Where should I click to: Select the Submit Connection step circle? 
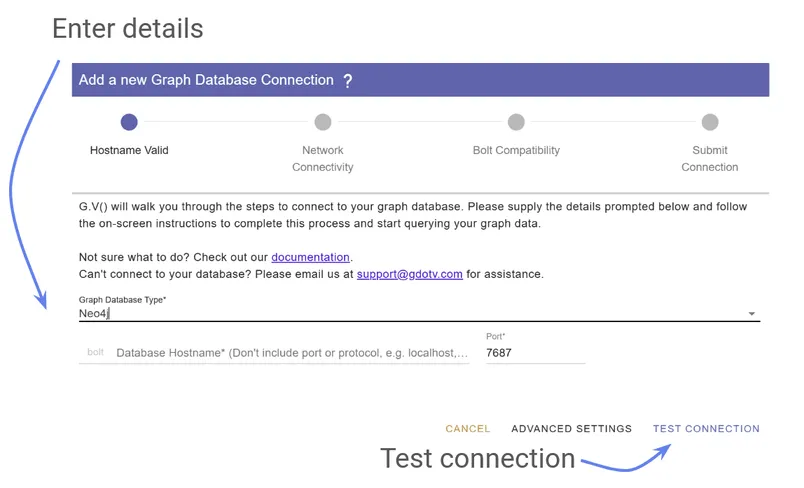tap(710, 122)
